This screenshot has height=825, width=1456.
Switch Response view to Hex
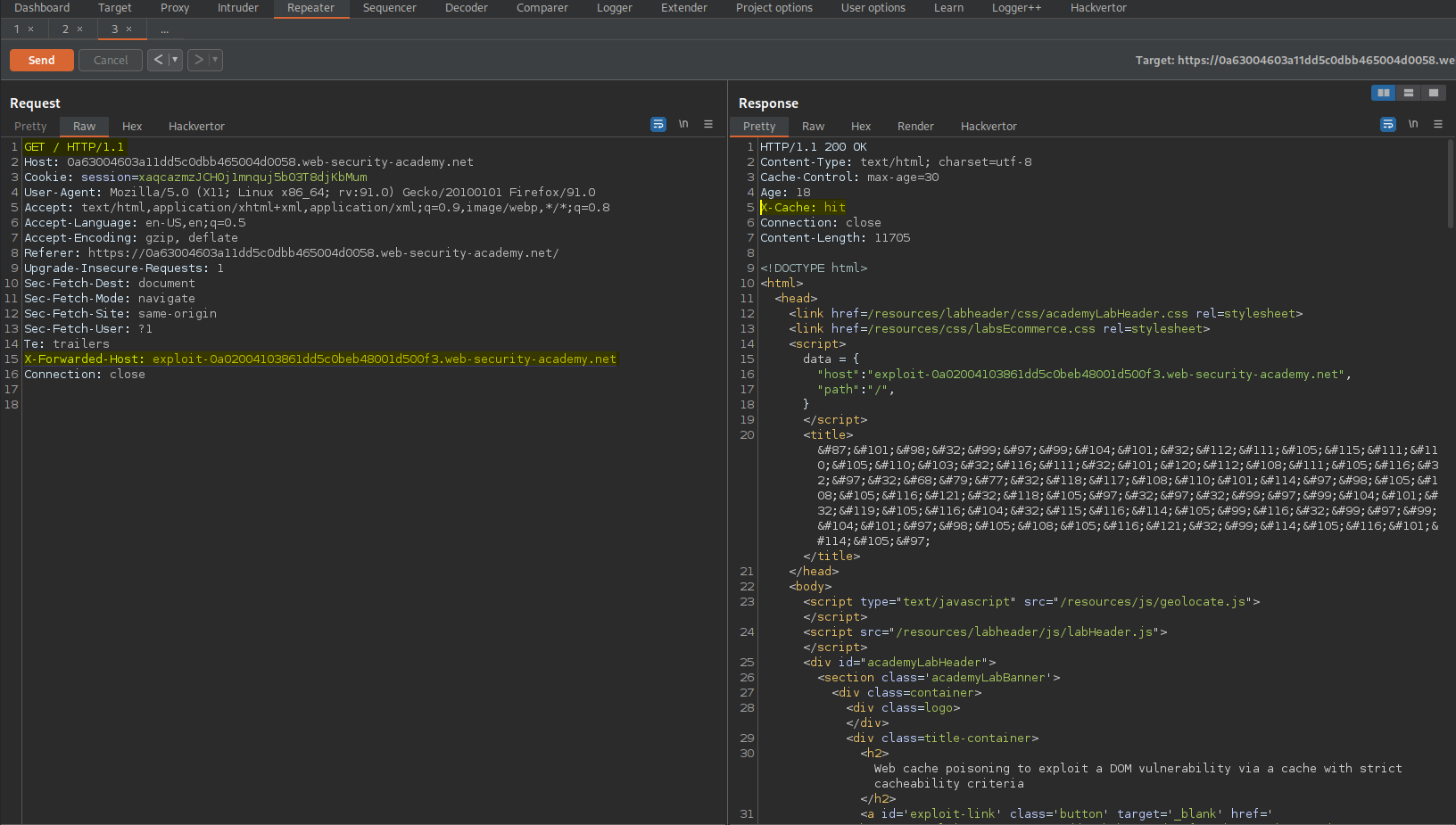(x=861, y=127)
